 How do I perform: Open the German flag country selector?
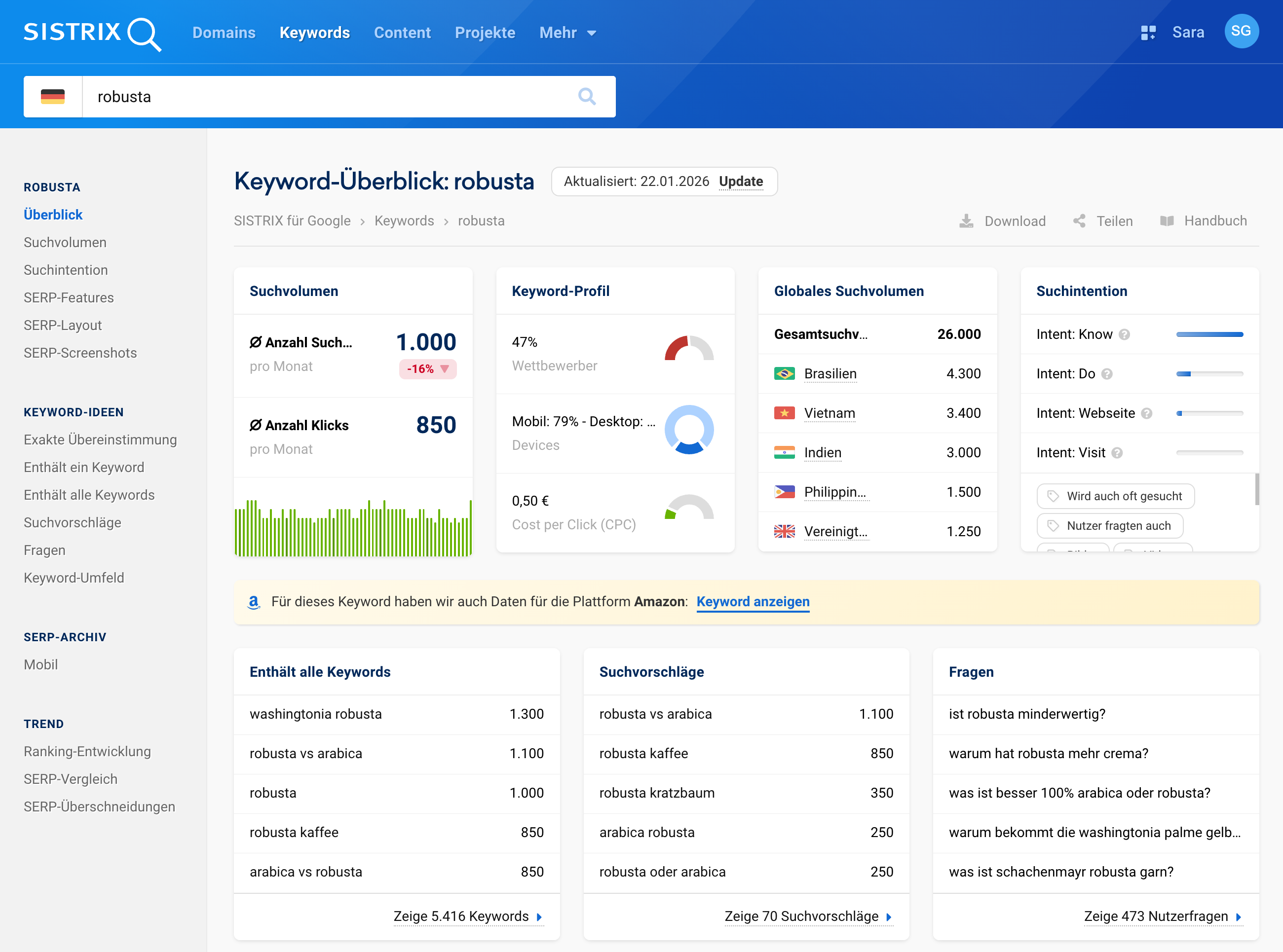coord(52,96)
